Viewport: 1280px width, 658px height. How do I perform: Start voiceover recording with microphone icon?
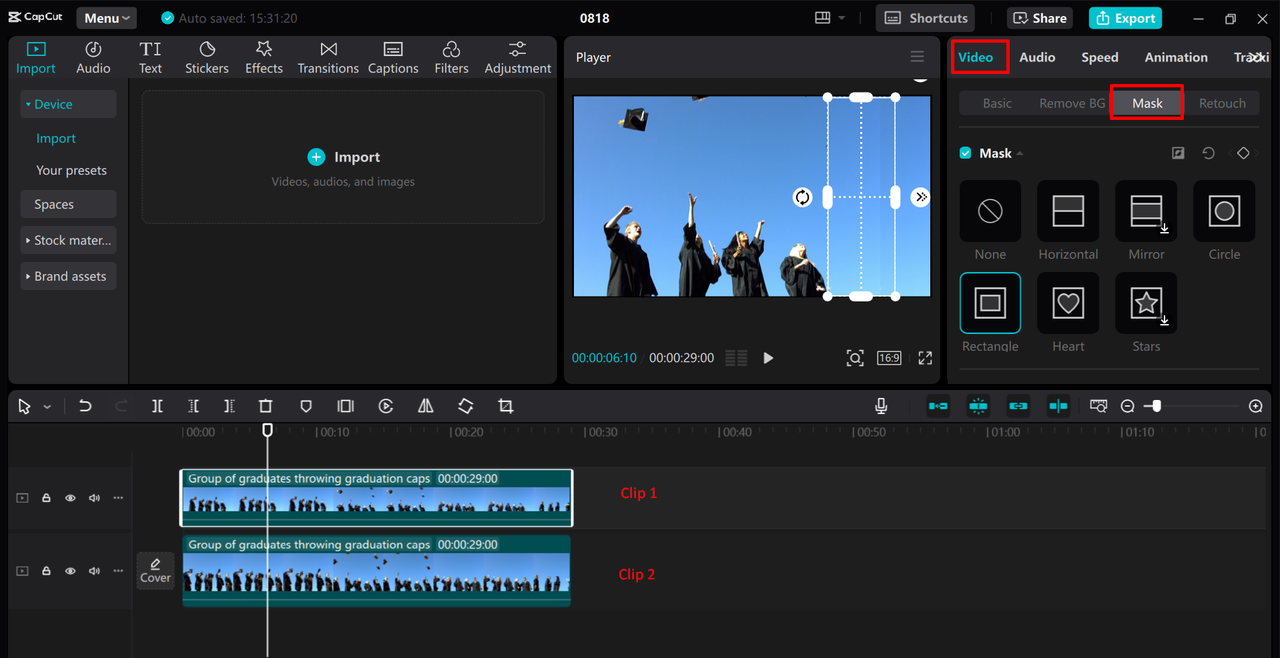(x=881, y=406)
